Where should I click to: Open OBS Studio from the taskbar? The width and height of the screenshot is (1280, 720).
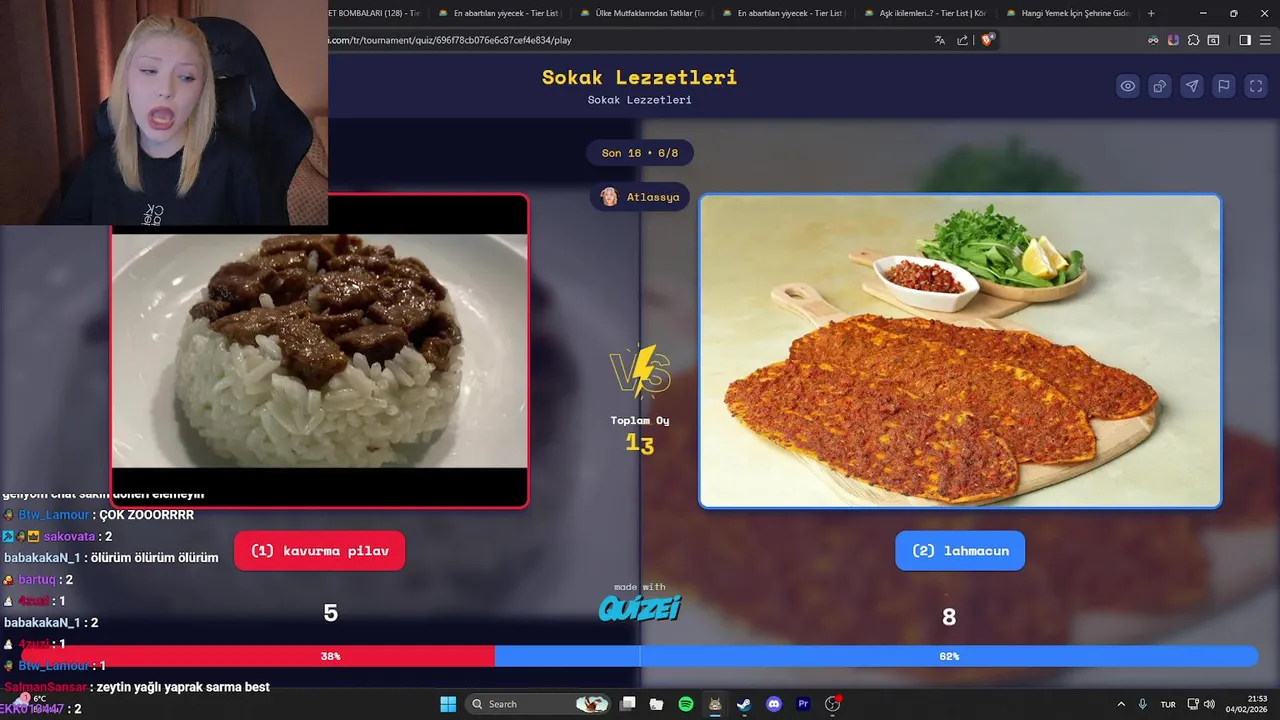pyautogui.click(x=832, y=704)
